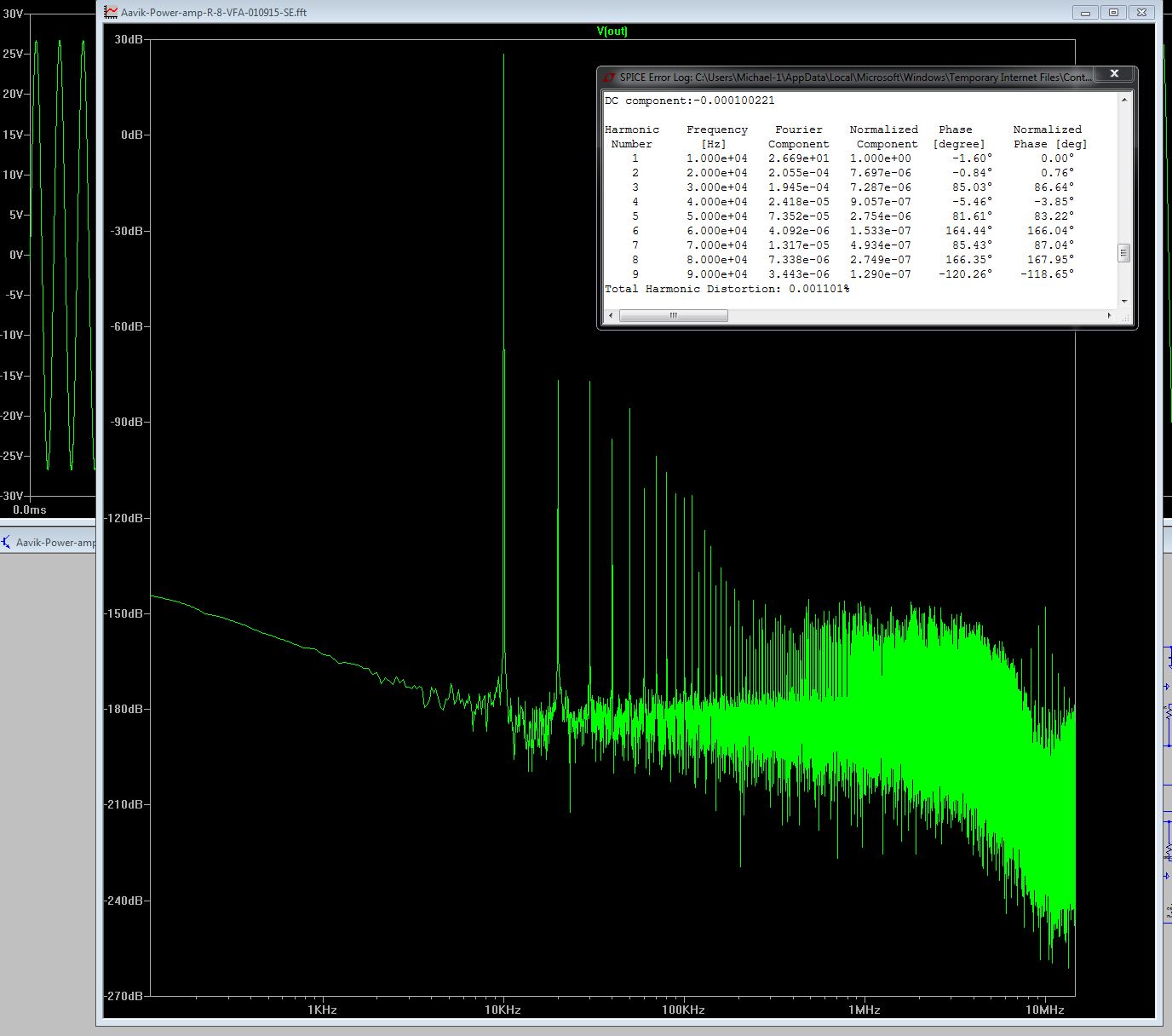
Task: Click the Fourier Component column header
Action: click(799, 136)
